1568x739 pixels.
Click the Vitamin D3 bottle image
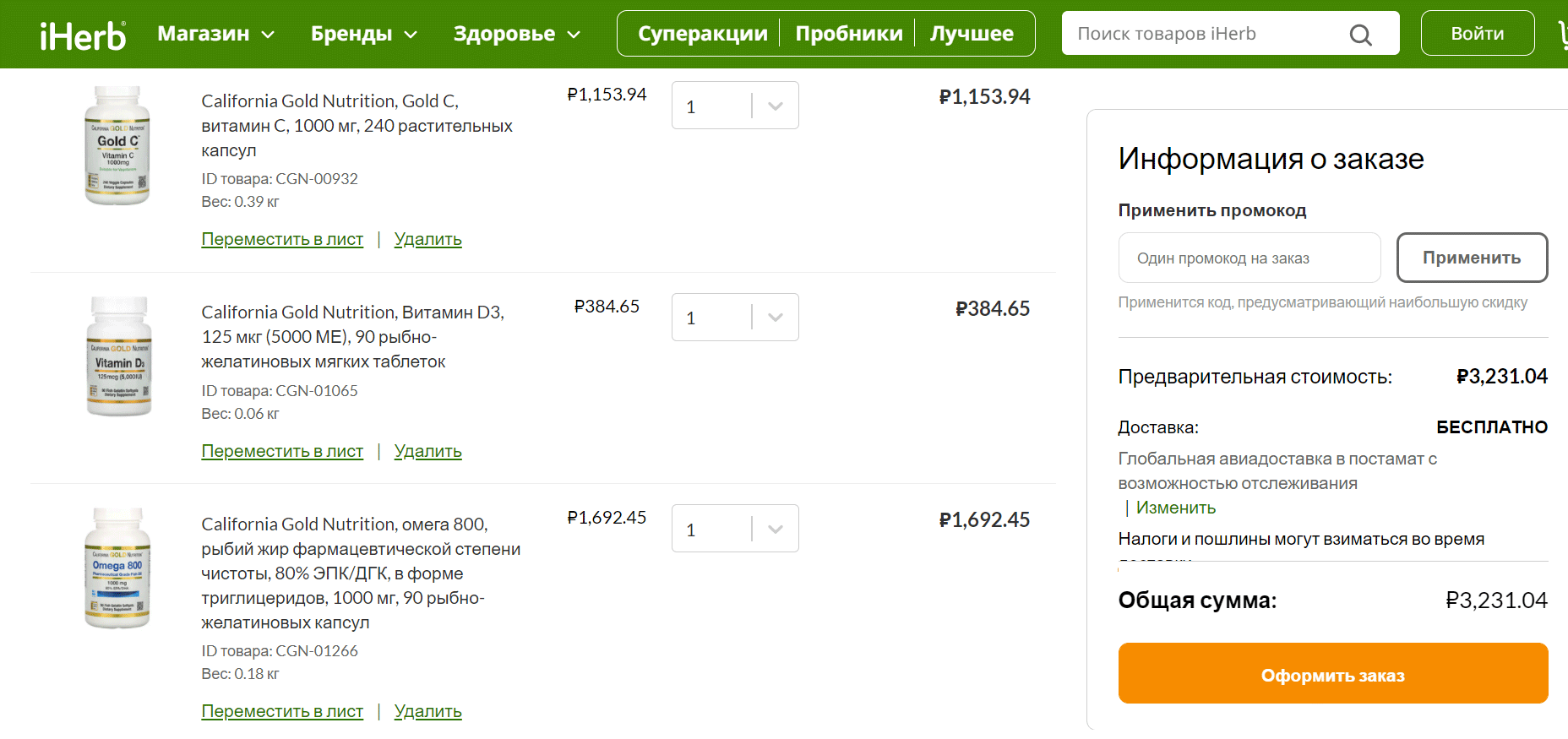click(x=119, y=356)
